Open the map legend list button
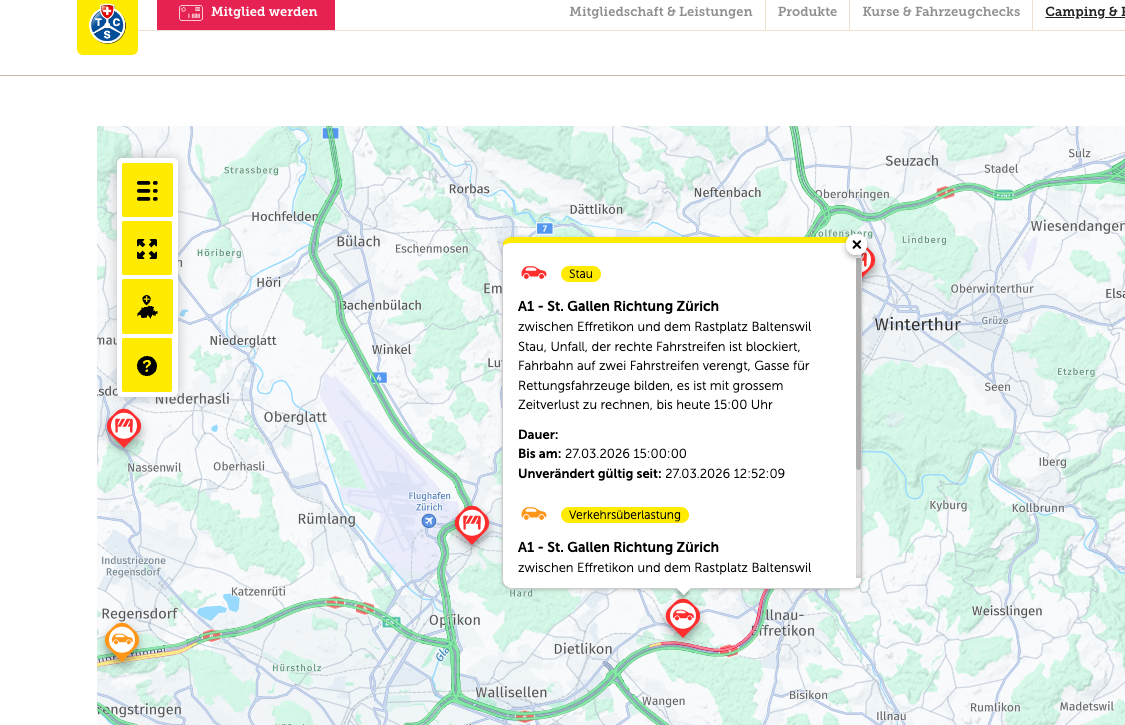 click(x=147, y=190)
